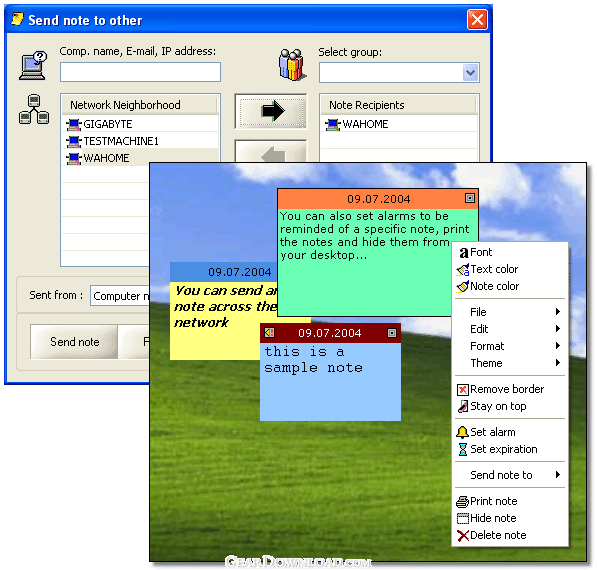Click the Print note printer icon
597x570 pixels.
click(463, 501)
